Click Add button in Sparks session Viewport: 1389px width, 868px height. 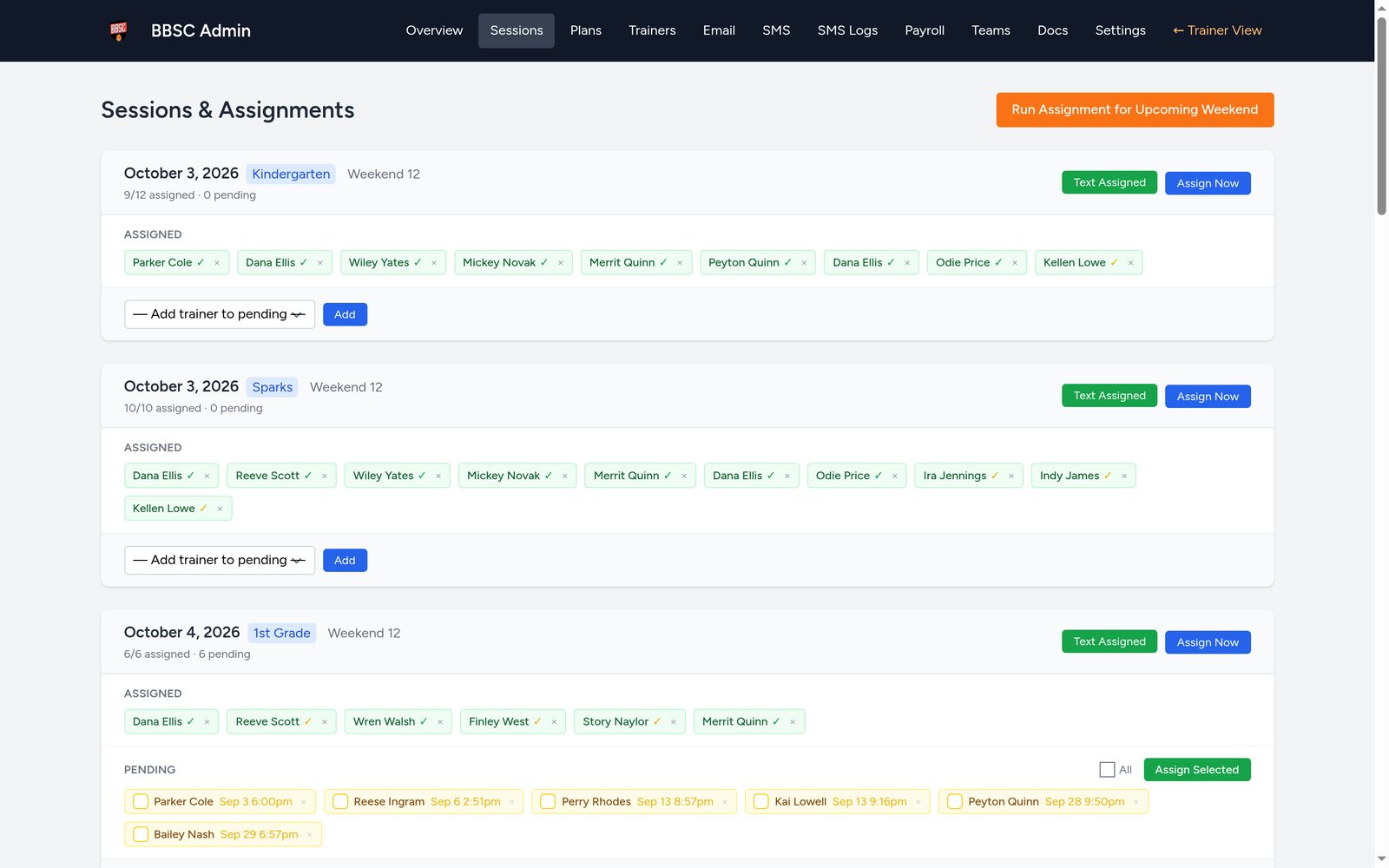pyautogui.click(x=345, y=561)
